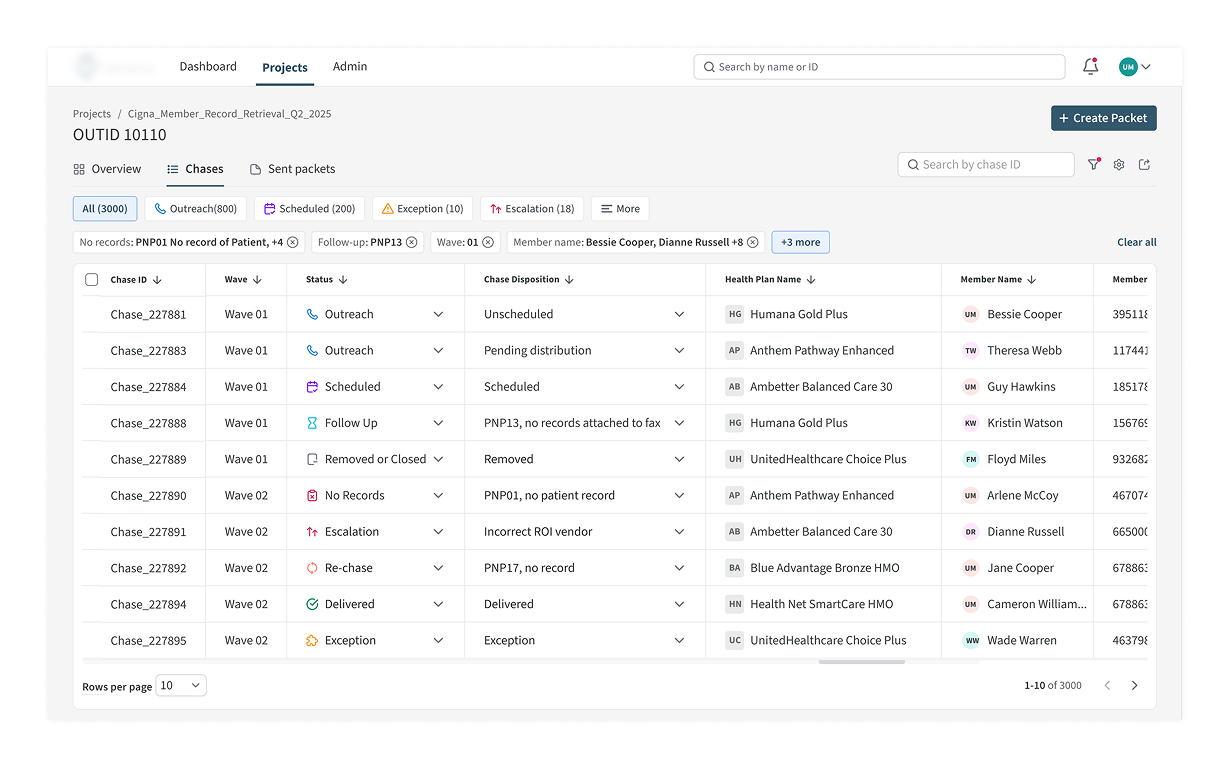Viewport: 1230px width, 768px height.
Task: Open the Dashboard navigation item
Action: (208, 67)
